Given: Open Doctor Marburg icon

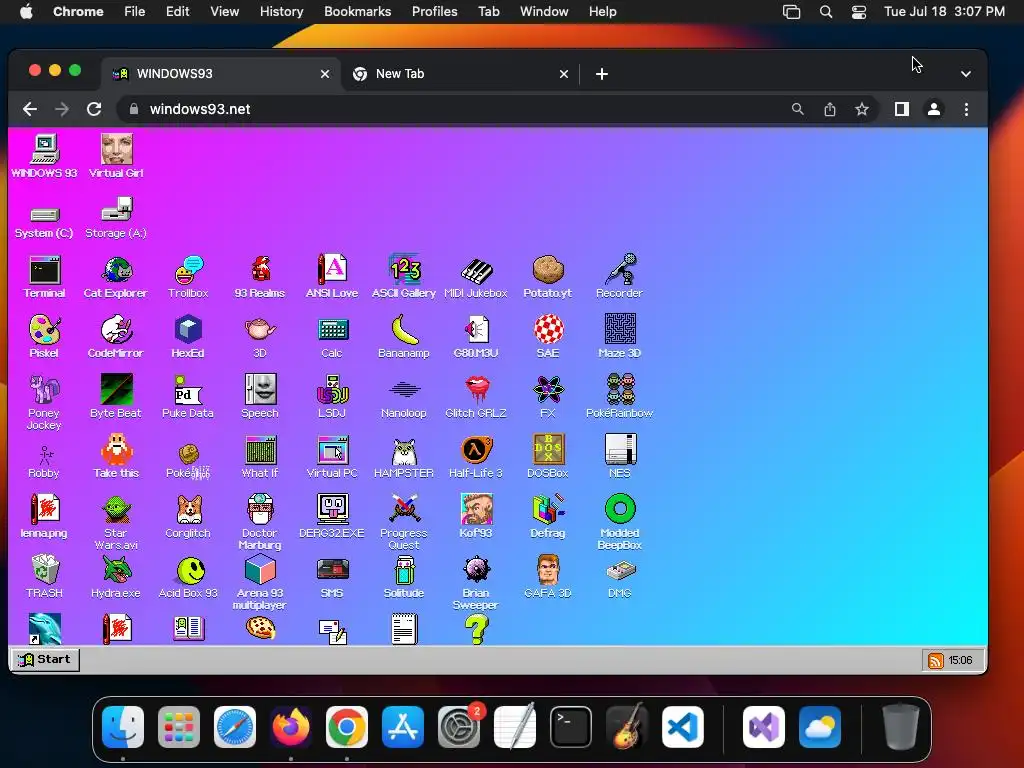Looking at the screenshot, I should click(260, 523).
